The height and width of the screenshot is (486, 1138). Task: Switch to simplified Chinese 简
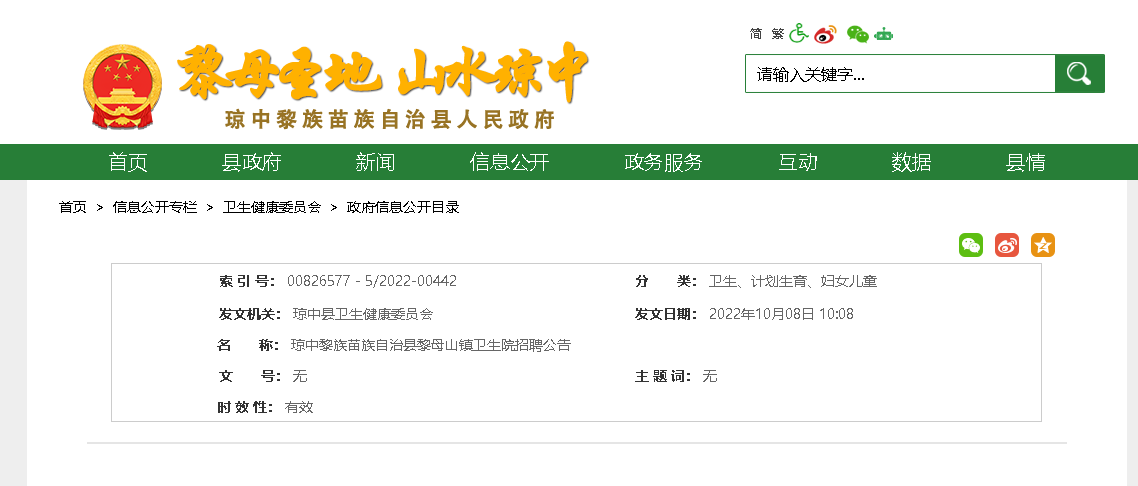click(756, 33)
